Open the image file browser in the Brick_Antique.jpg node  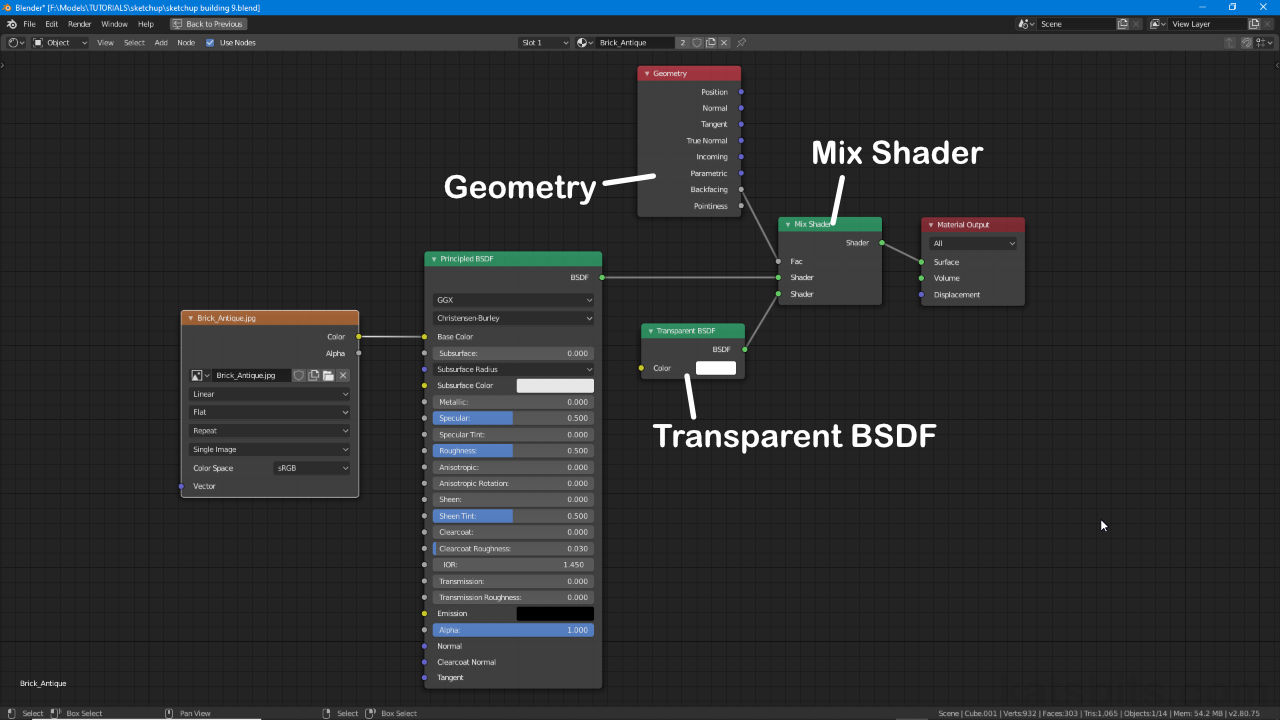click(328, 375)
